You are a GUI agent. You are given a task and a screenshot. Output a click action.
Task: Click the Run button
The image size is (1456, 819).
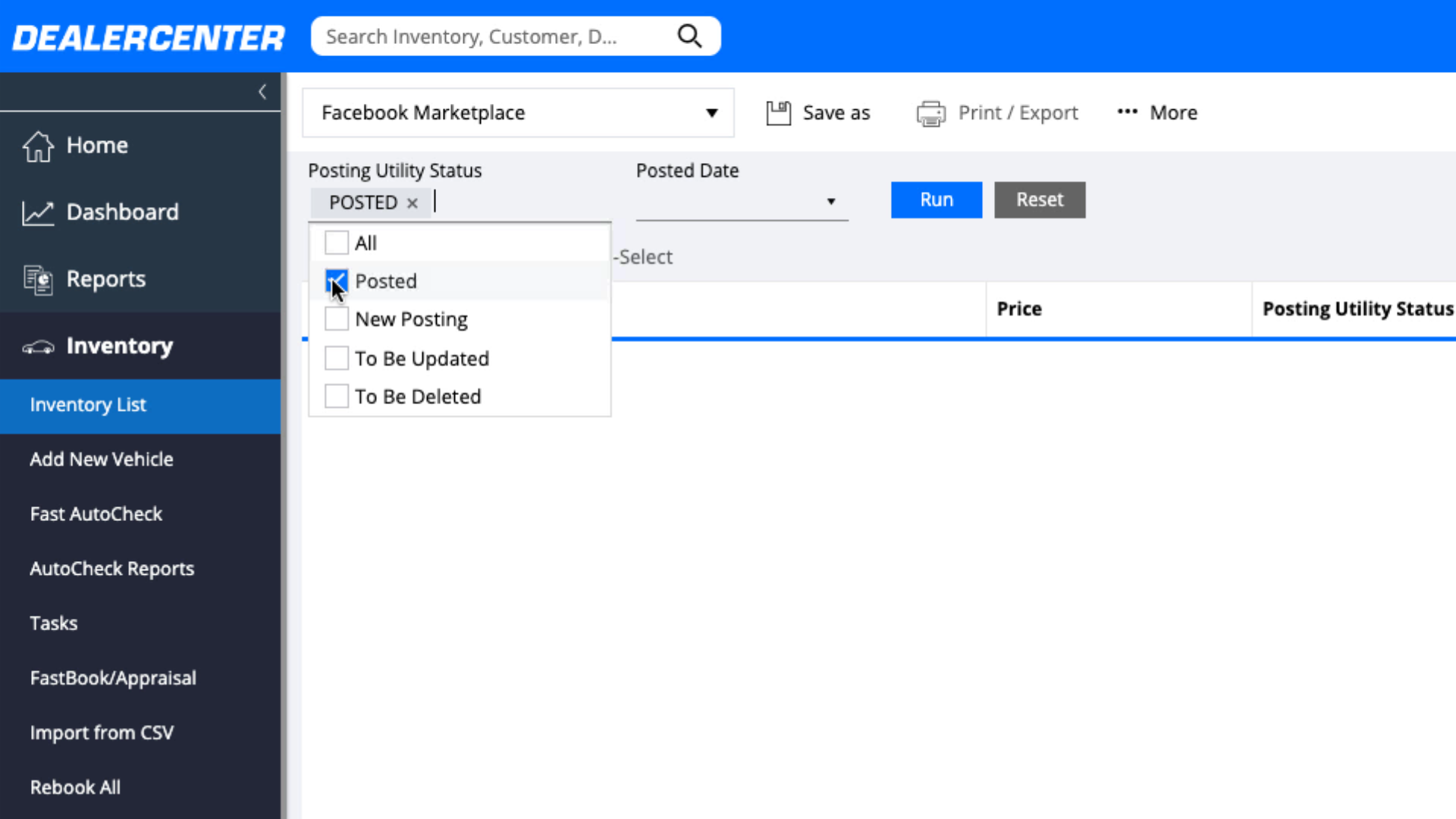[937, 200]
